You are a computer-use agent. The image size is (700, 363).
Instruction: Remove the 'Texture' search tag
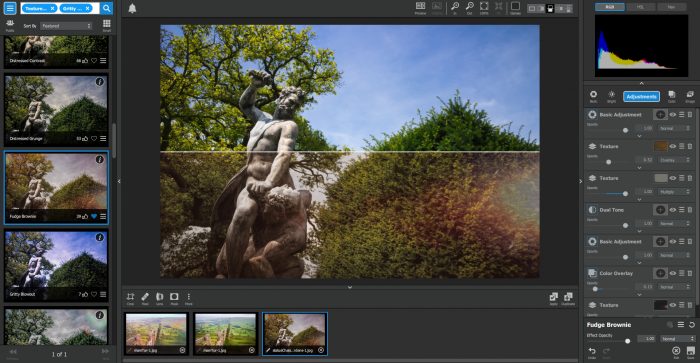52,8
